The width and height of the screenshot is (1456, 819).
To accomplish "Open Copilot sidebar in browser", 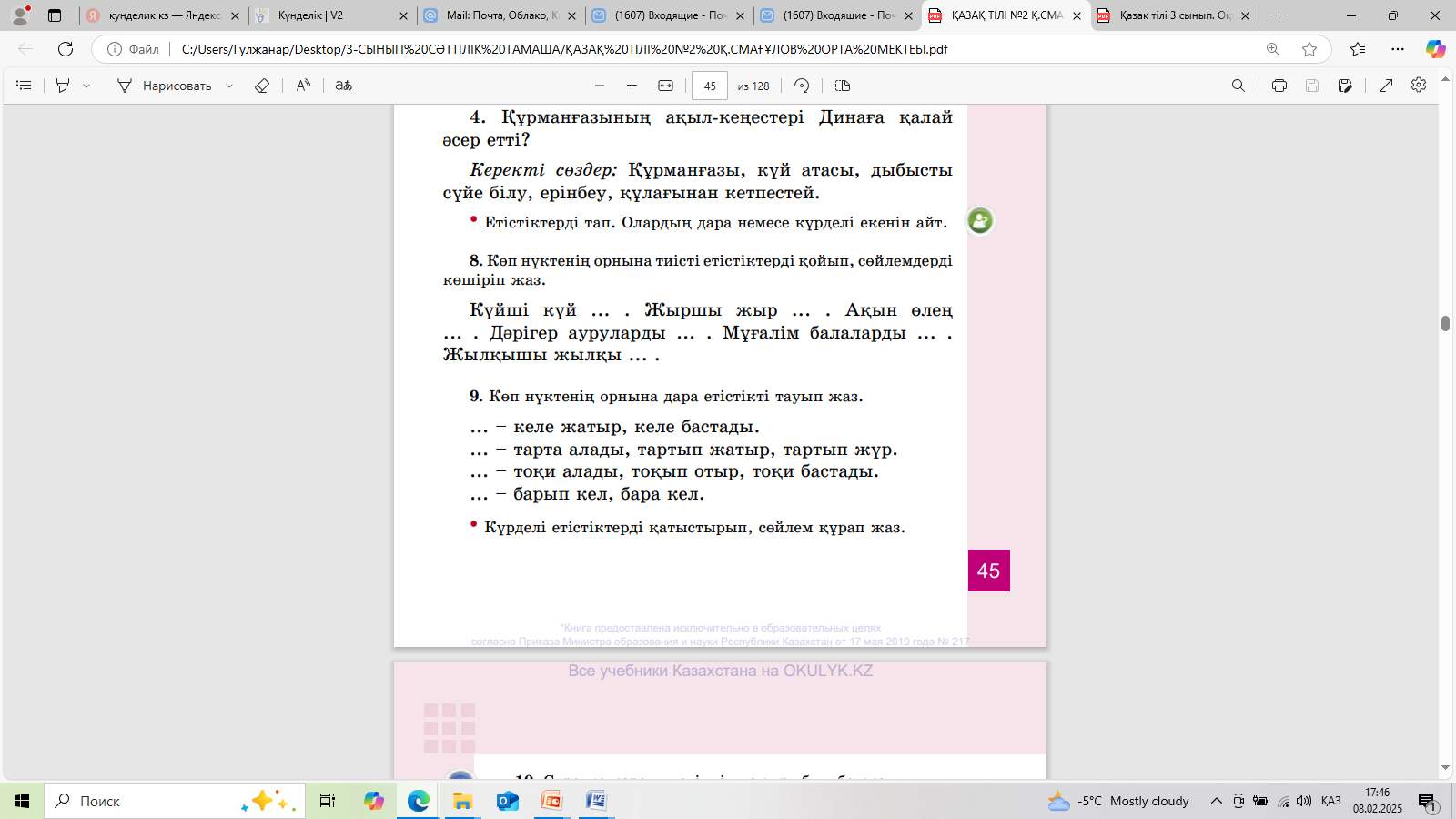I will (1435, 49).
